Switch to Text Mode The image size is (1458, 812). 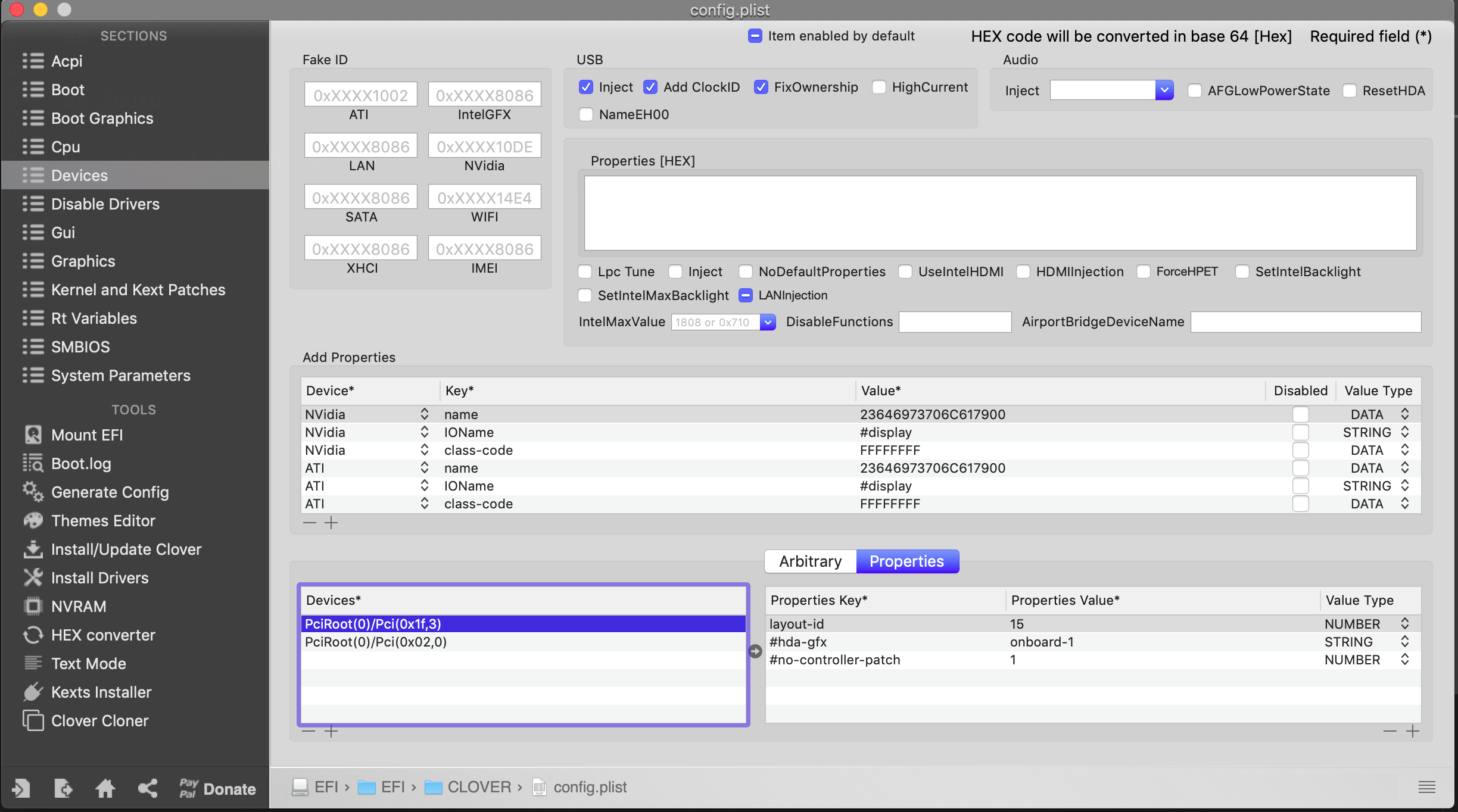click(x=76, y=664)
